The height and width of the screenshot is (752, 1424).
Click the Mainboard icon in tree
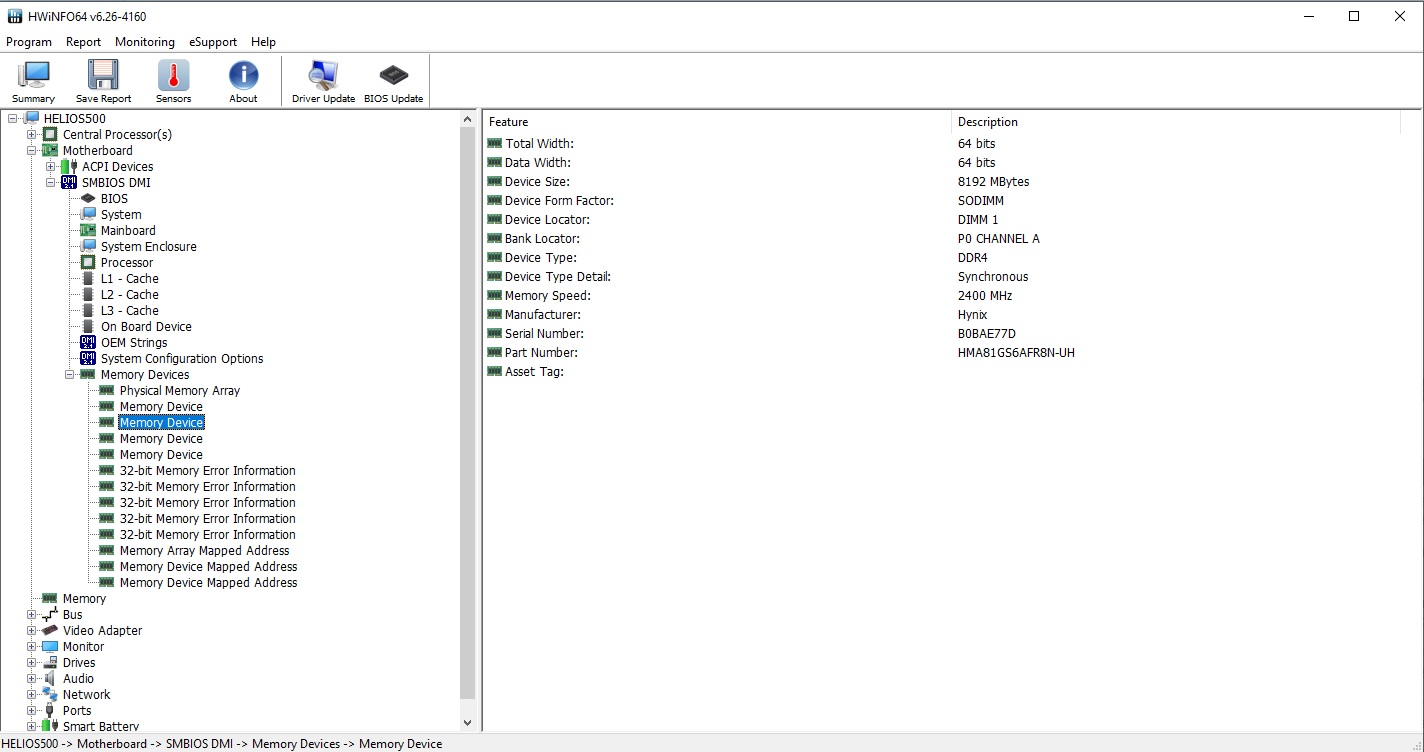88,231
